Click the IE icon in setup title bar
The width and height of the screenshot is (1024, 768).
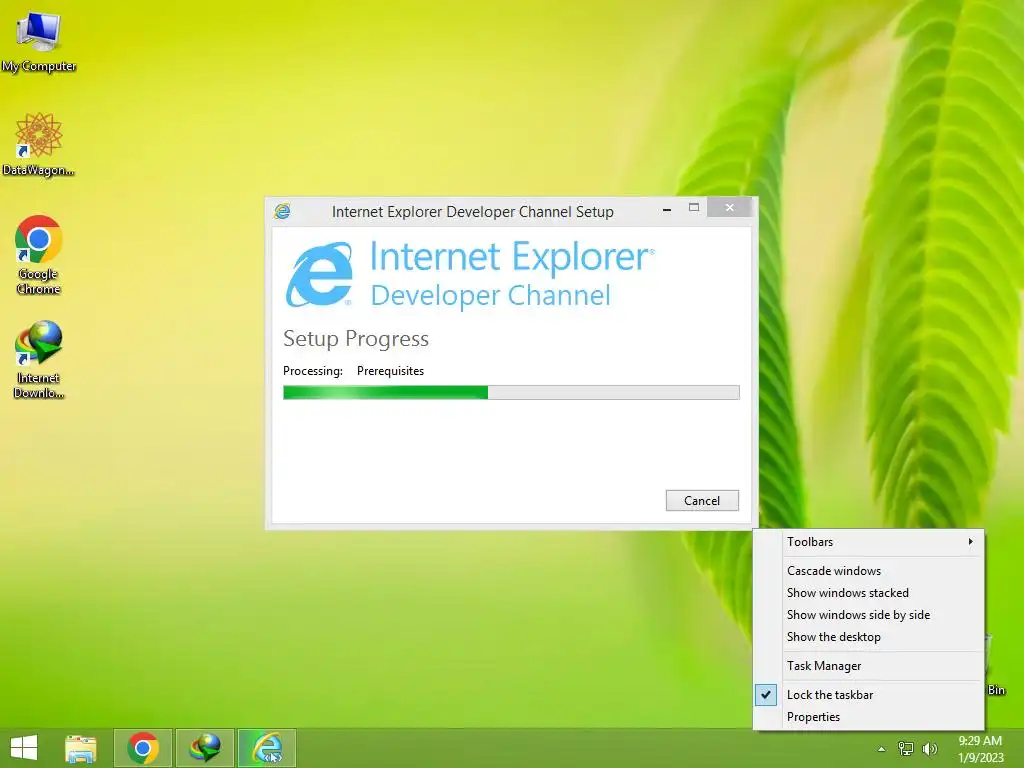282,211
